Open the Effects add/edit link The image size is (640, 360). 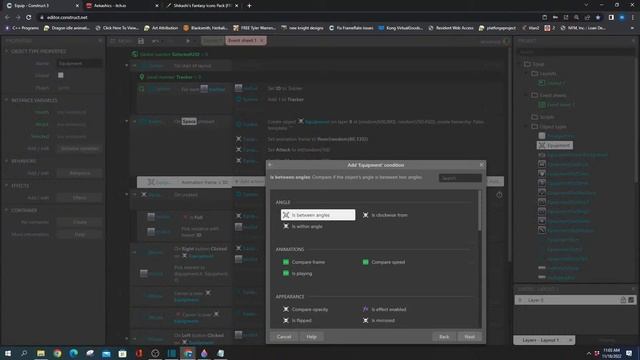pos(80,198)
